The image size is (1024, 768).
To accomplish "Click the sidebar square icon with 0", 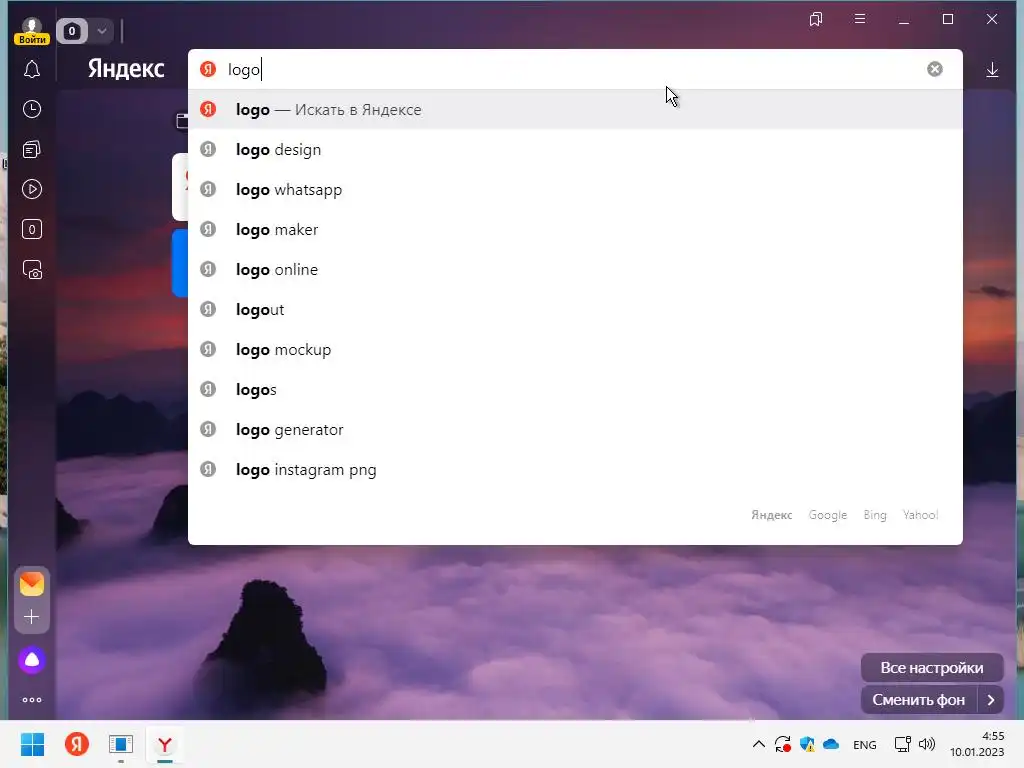I will (31, 229).
